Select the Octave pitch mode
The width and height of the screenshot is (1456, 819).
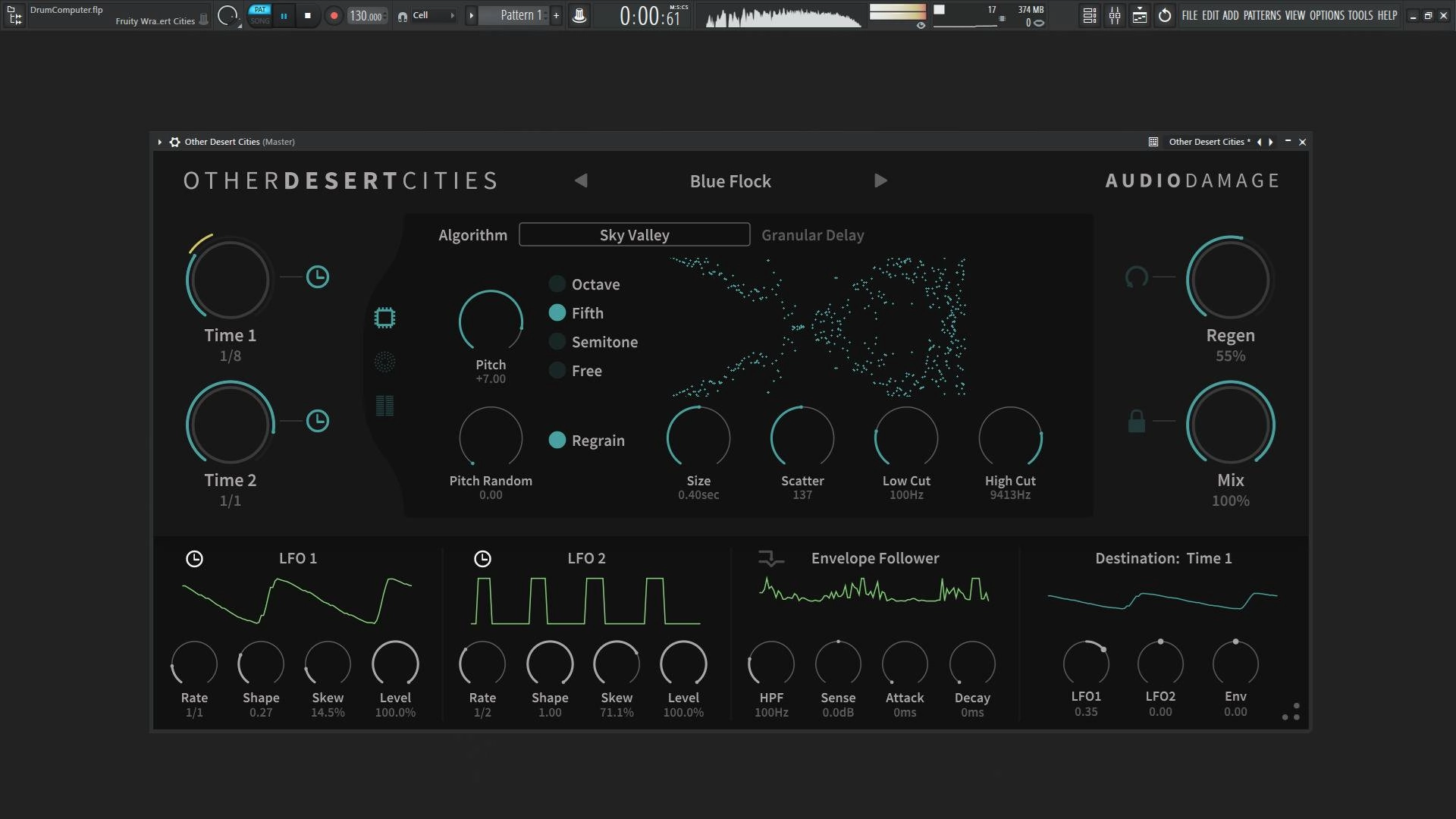pyautogui.click(x=585, y=284)
